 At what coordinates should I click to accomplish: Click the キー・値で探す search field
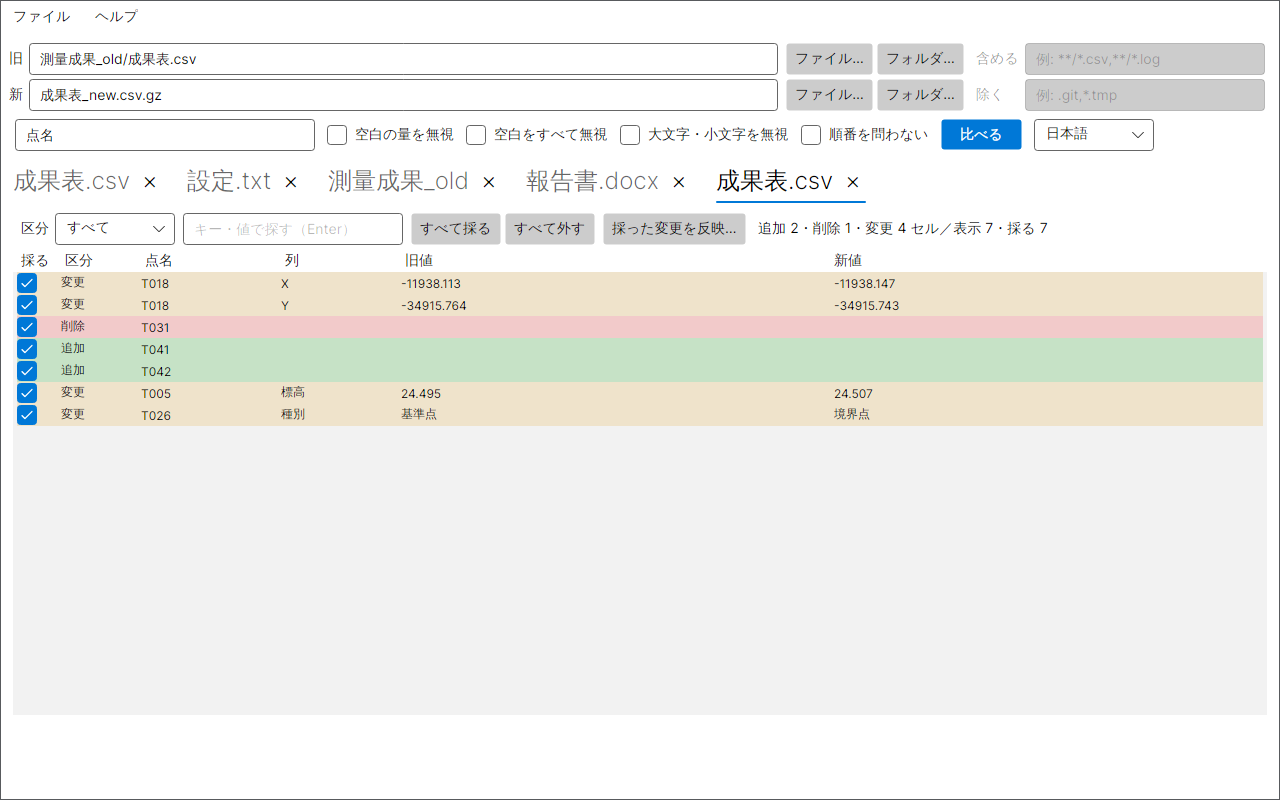coord(293,229)
